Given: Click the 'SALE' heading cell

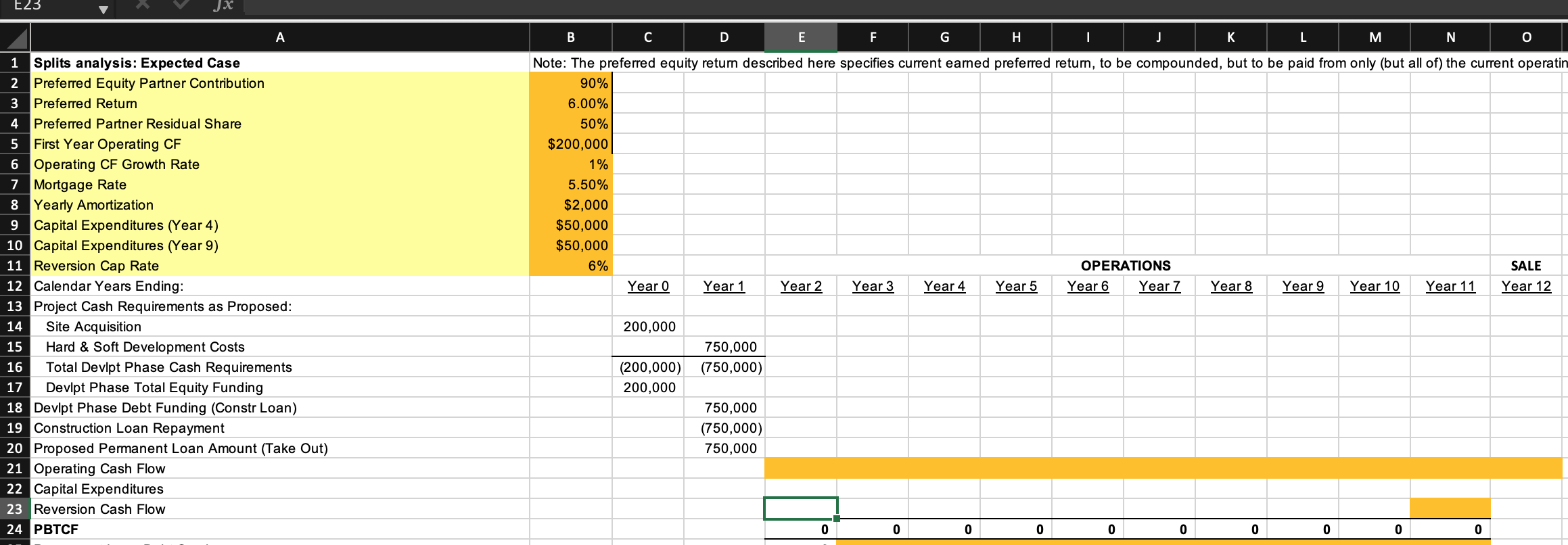Looking at the screenshot, I should click(1527, 266).
